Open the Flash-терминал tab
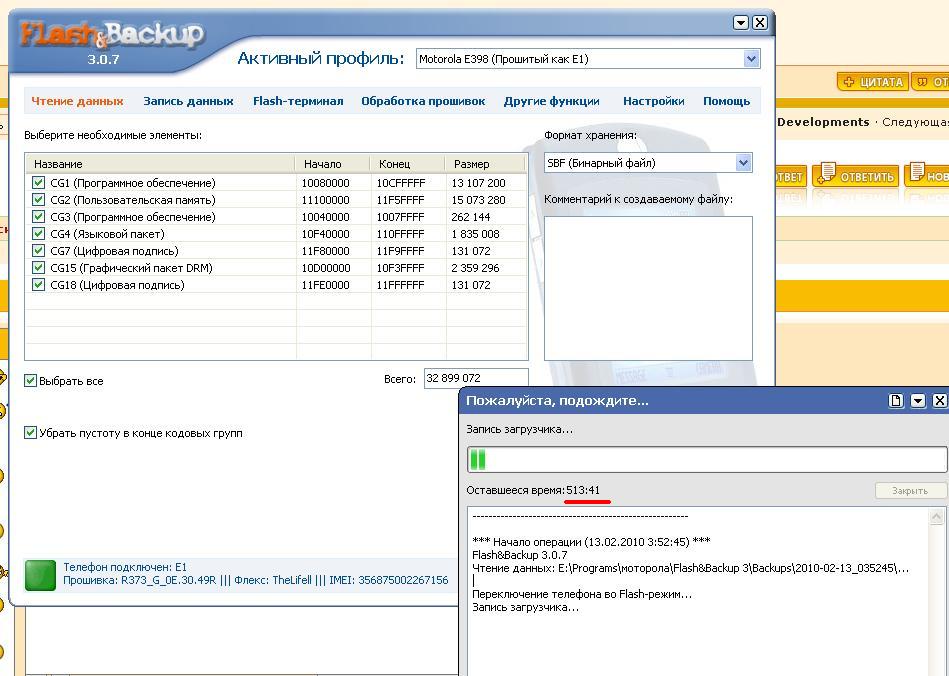 [x=298, y=101]
